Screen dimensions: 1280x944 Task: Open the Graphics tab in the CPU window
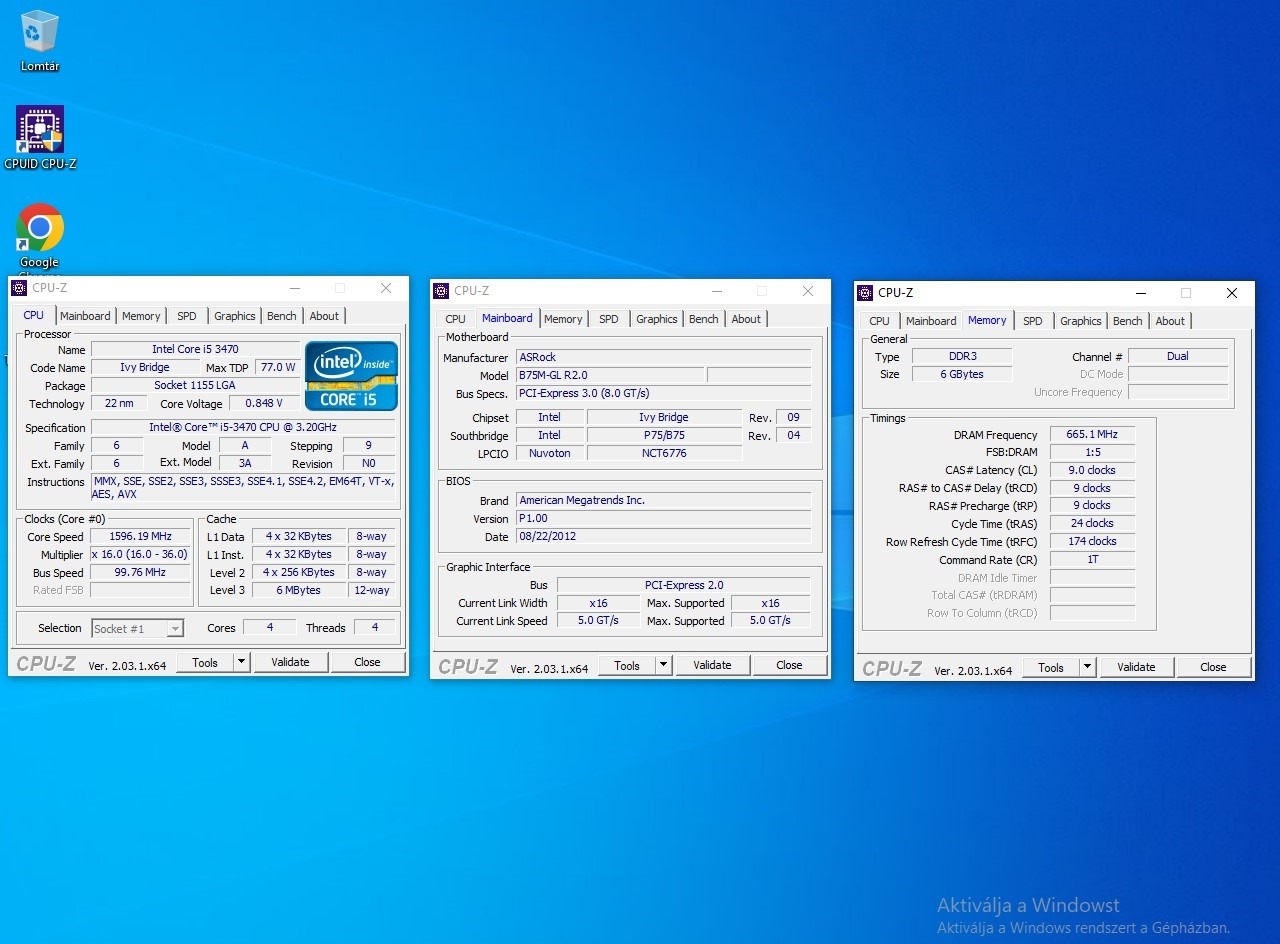coord(235,316)
